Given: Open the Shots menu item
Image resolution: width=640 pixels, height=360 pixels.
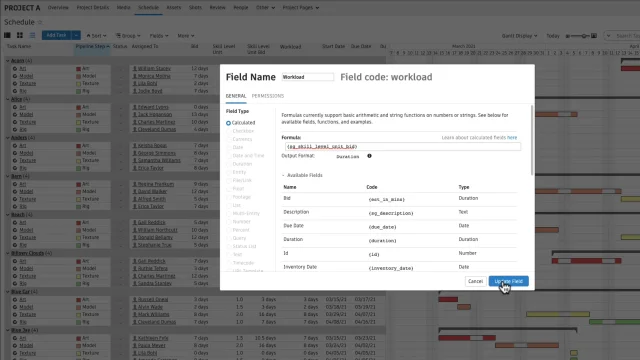Looking at the screenshot, I should coord(195,7).
